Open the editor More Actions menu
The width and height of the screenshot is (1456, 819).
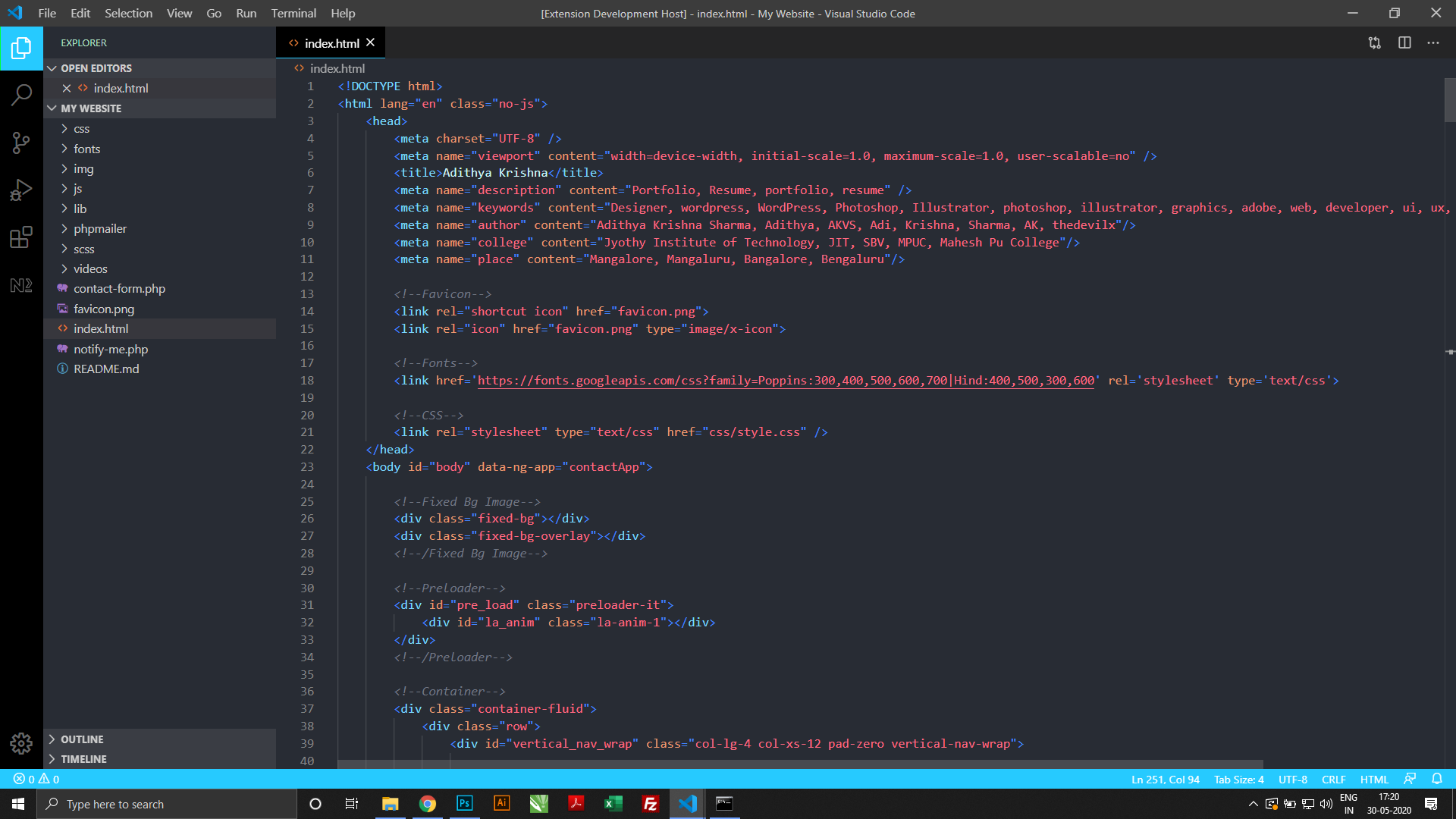(x=1432, y=43)
